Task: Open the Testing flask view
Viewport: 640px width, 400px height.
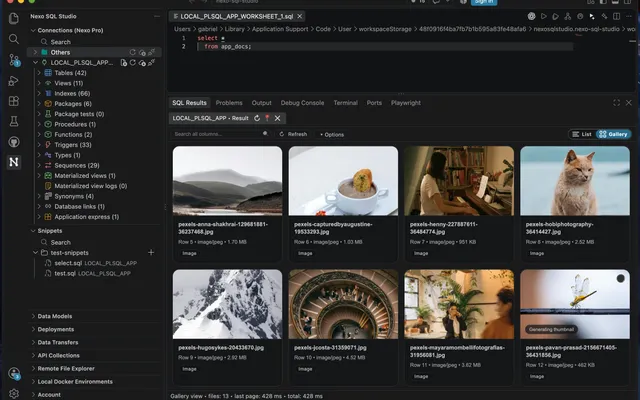Action: point(13,121)
